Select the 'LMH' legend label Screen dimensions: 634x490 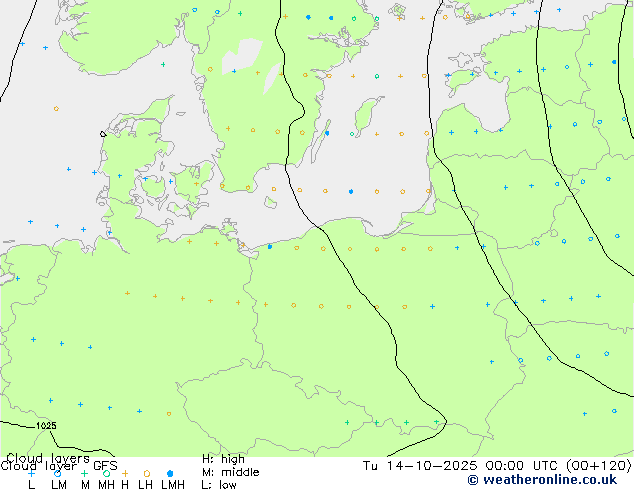tap(173, 485)
